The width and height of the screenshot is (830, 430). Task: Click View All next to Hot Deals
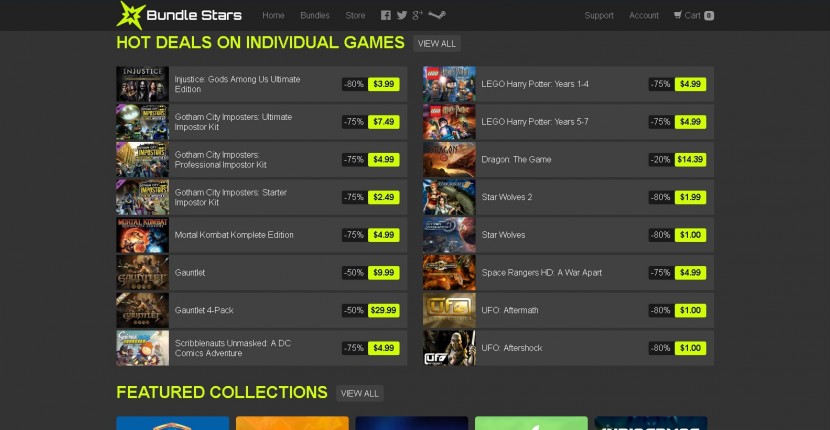437,43
